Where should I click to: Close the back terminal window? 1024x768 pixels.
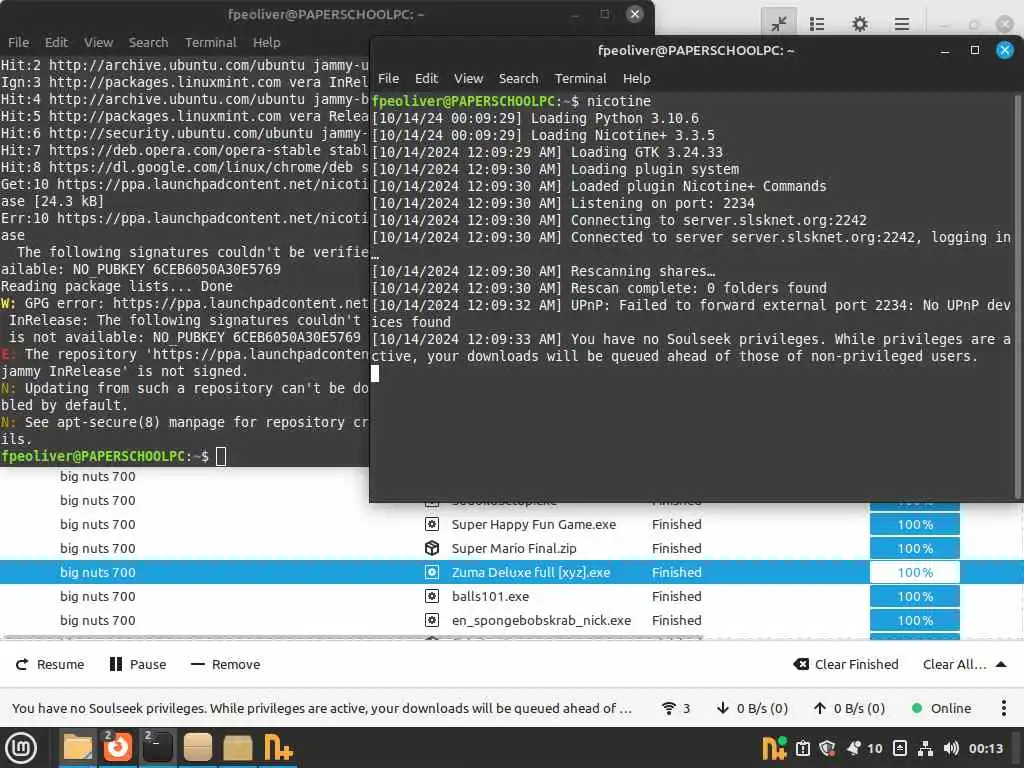[634, 14]
